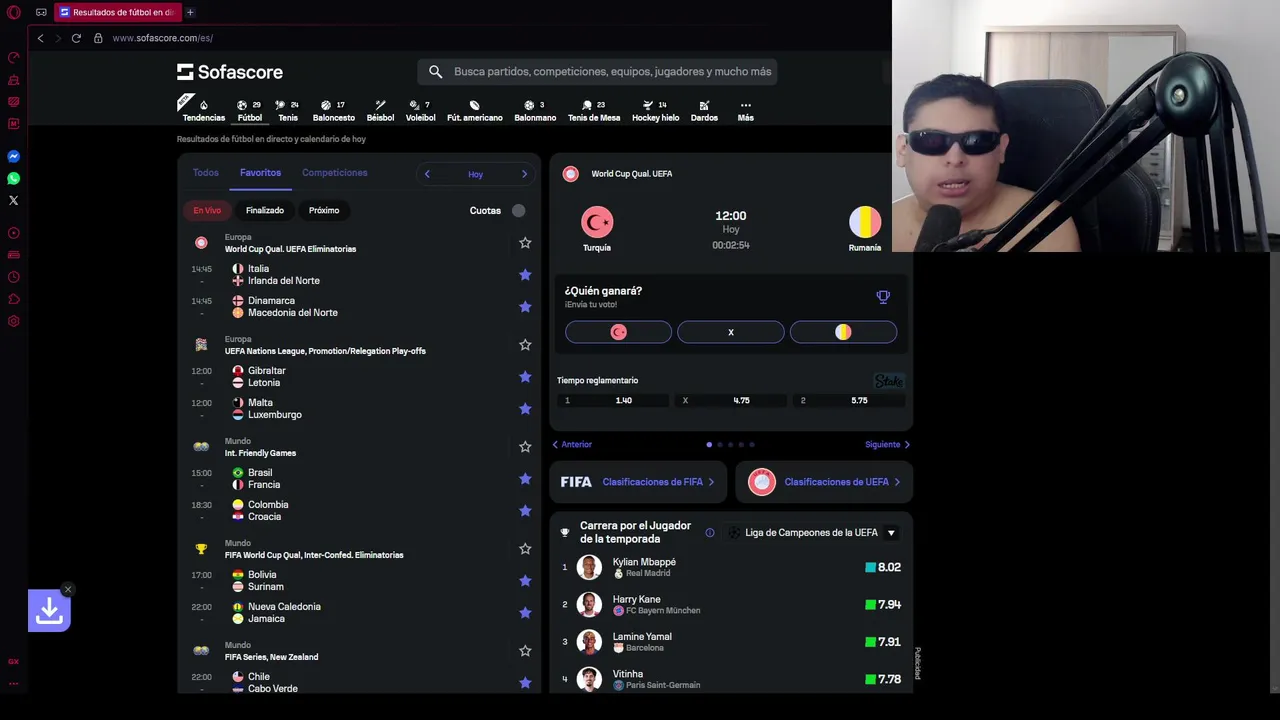Vote X for a draw
The image size is (1280, 720).
(x=731, y=332)
